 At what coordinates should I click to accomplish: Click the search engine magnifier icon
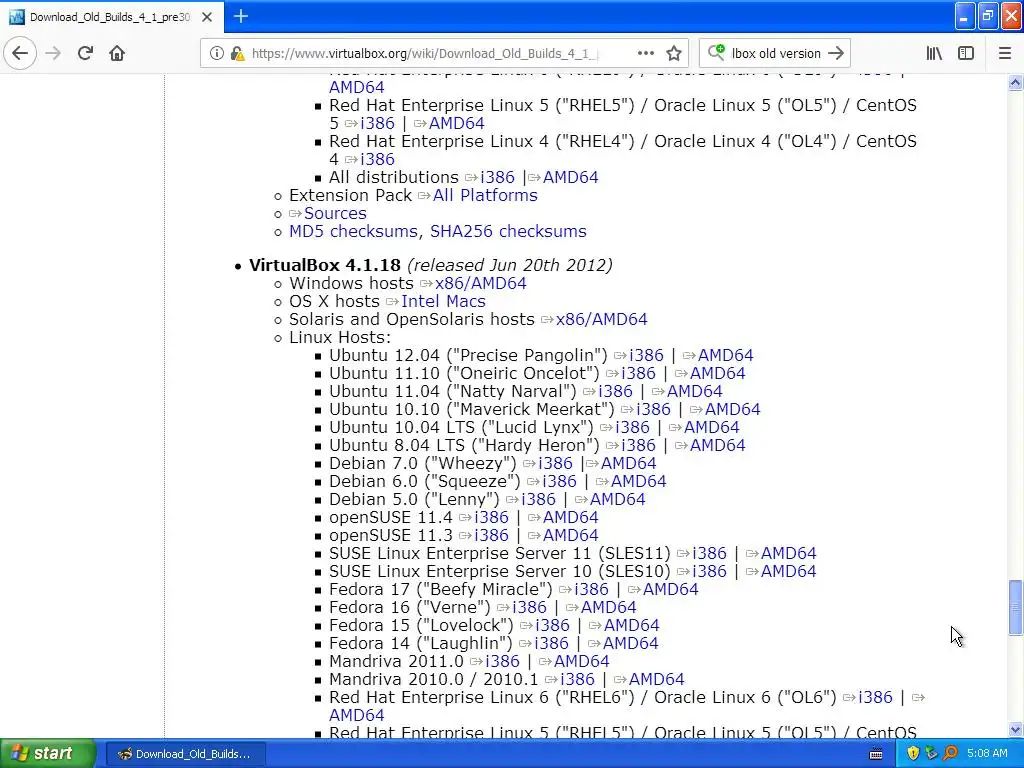tap(716, 52)
